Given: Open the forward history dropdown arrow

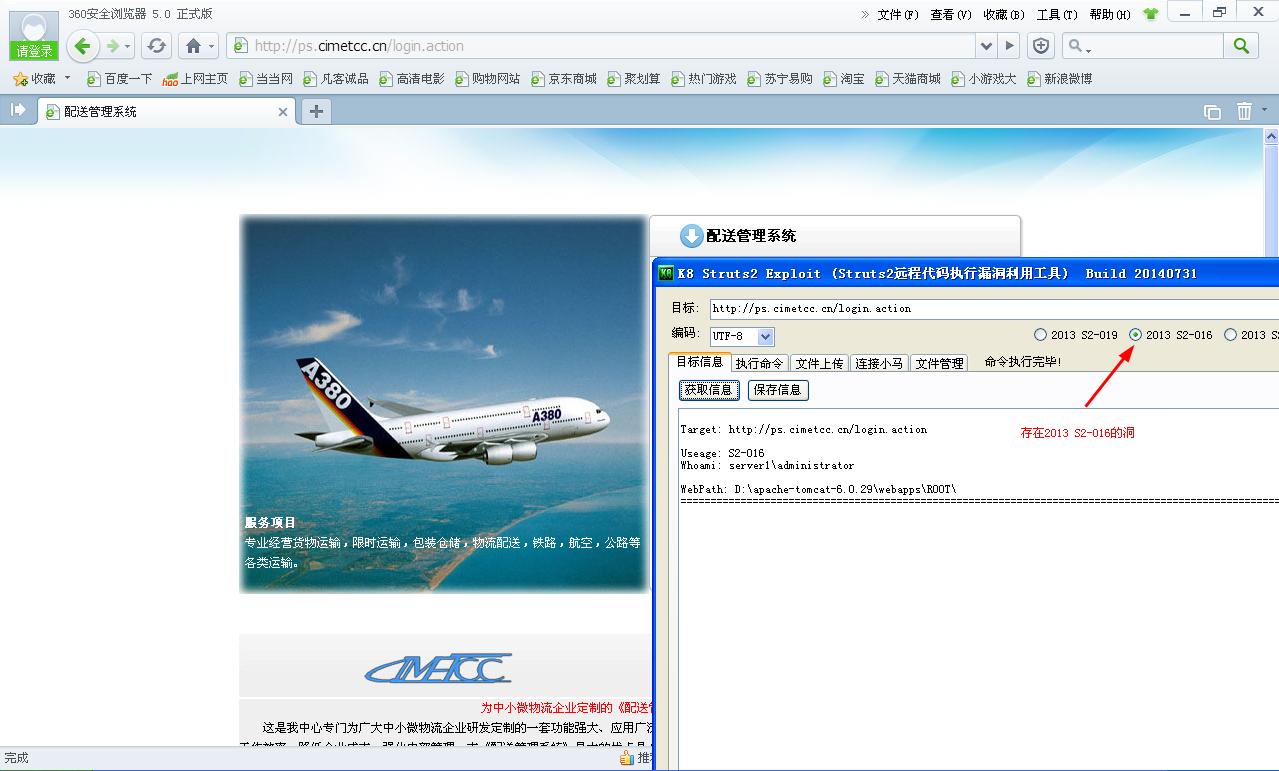Looking at the screenshot, I should point(128,47).
